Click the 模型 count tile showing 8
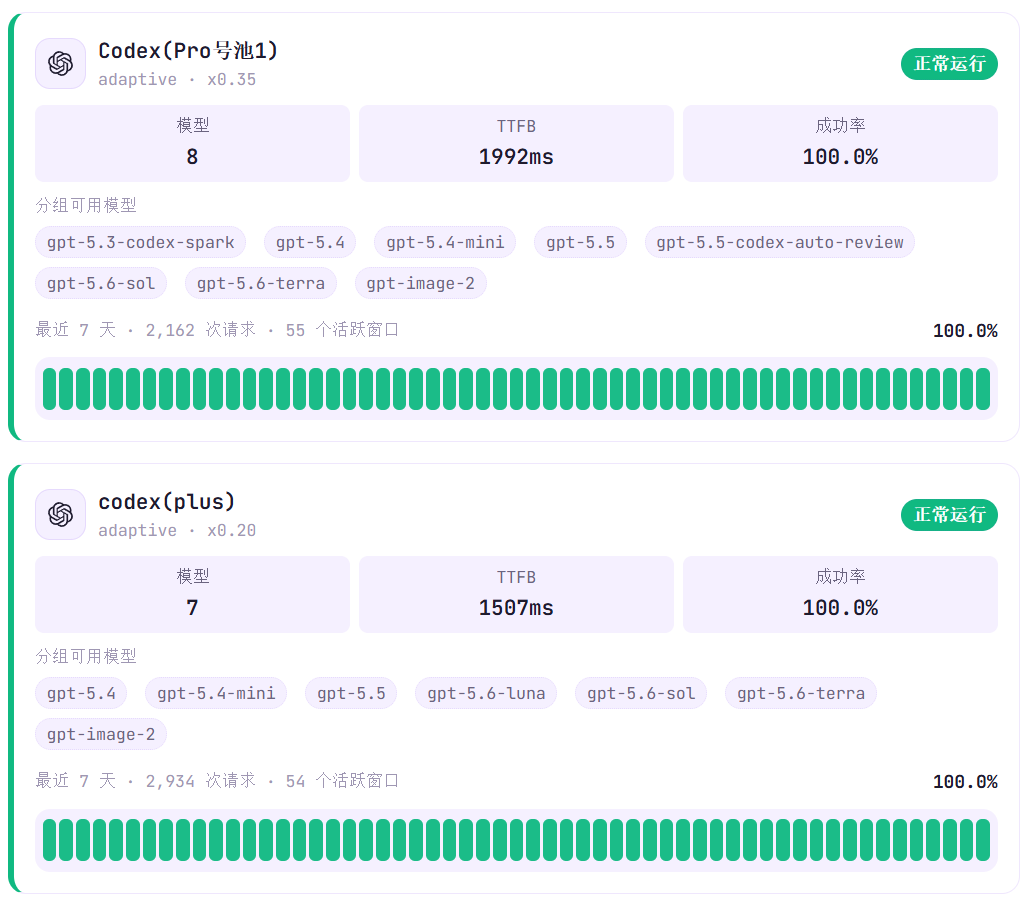The height and width of the screenshot is (912, 1032). click(192, 143)
